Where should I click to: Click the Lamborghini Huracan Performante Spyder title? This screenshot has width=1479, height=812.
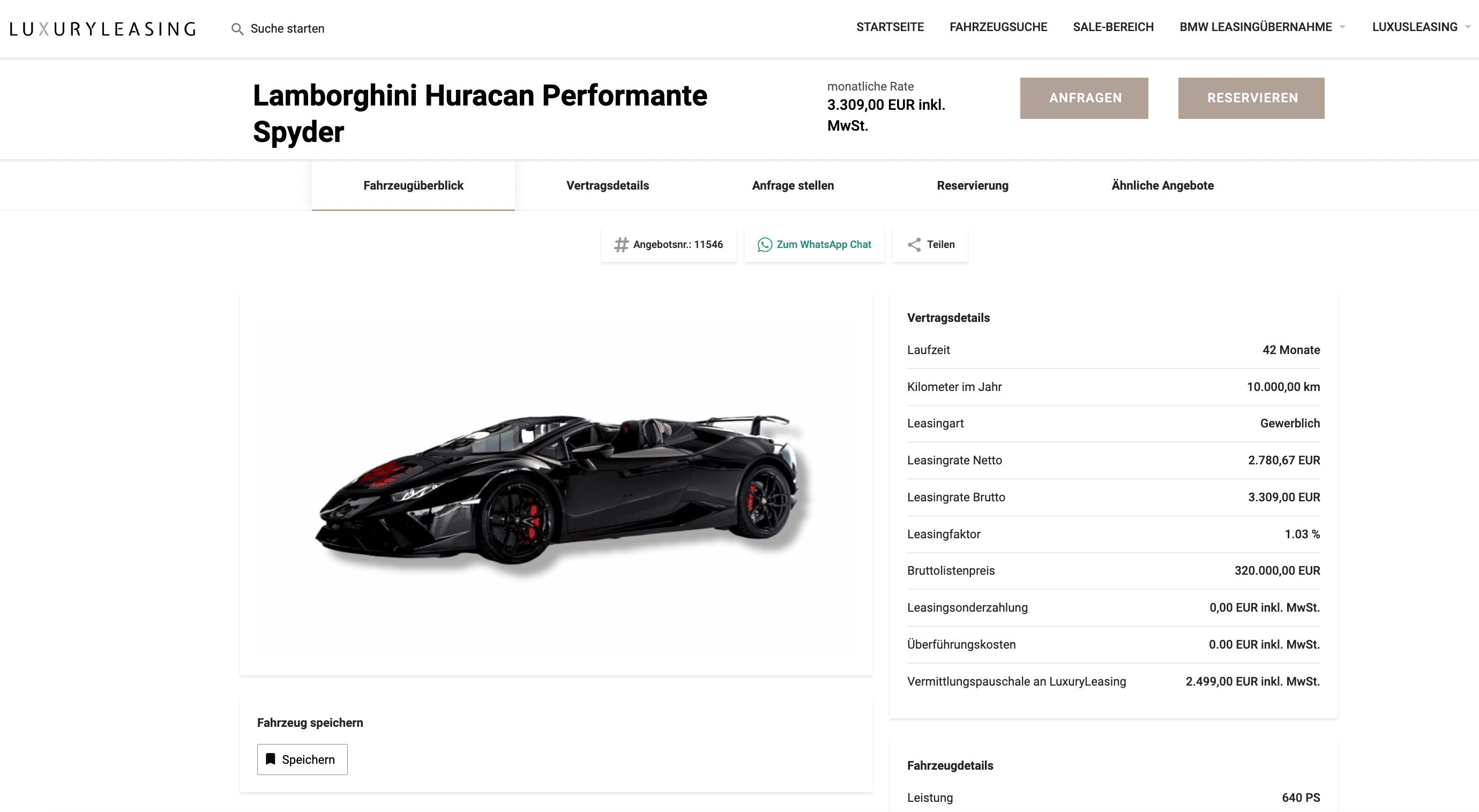point(480,114)
